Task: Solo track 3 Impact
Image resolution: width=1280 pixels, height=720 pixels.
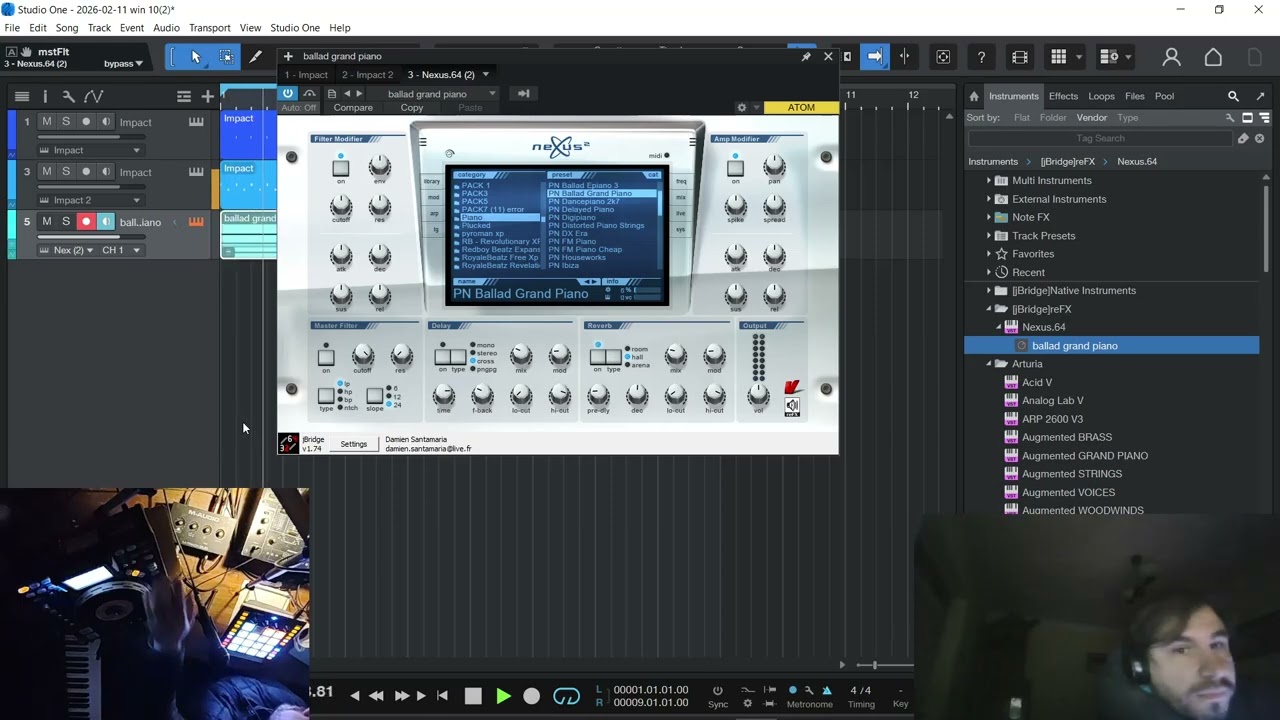Action: 66,172
